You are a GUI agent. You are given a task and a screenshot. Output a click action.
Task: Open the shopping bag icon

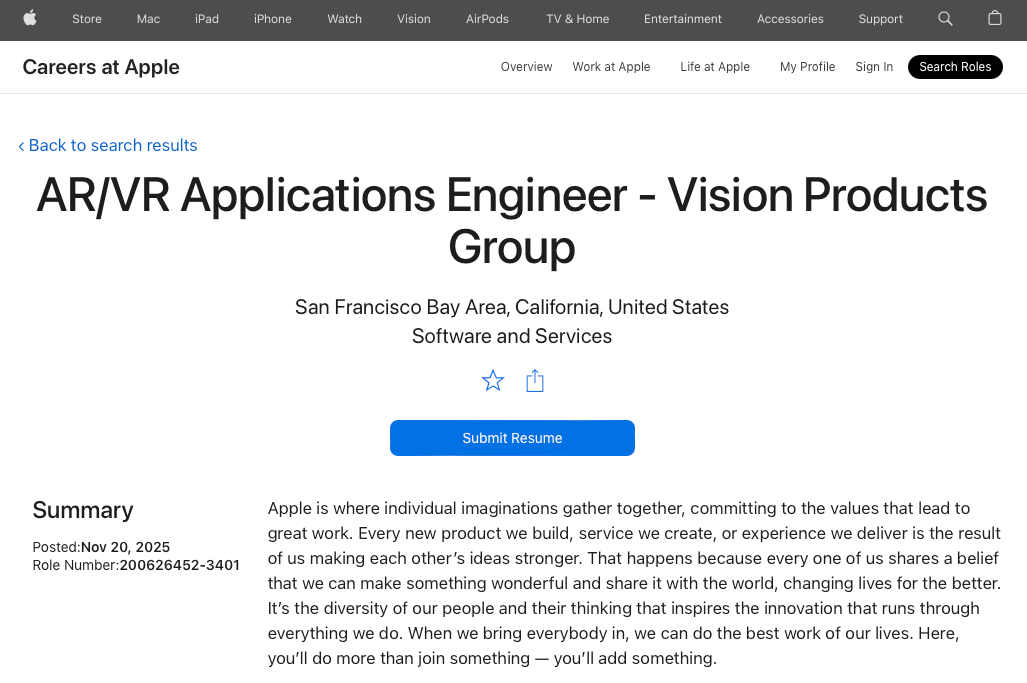point(994,18)
